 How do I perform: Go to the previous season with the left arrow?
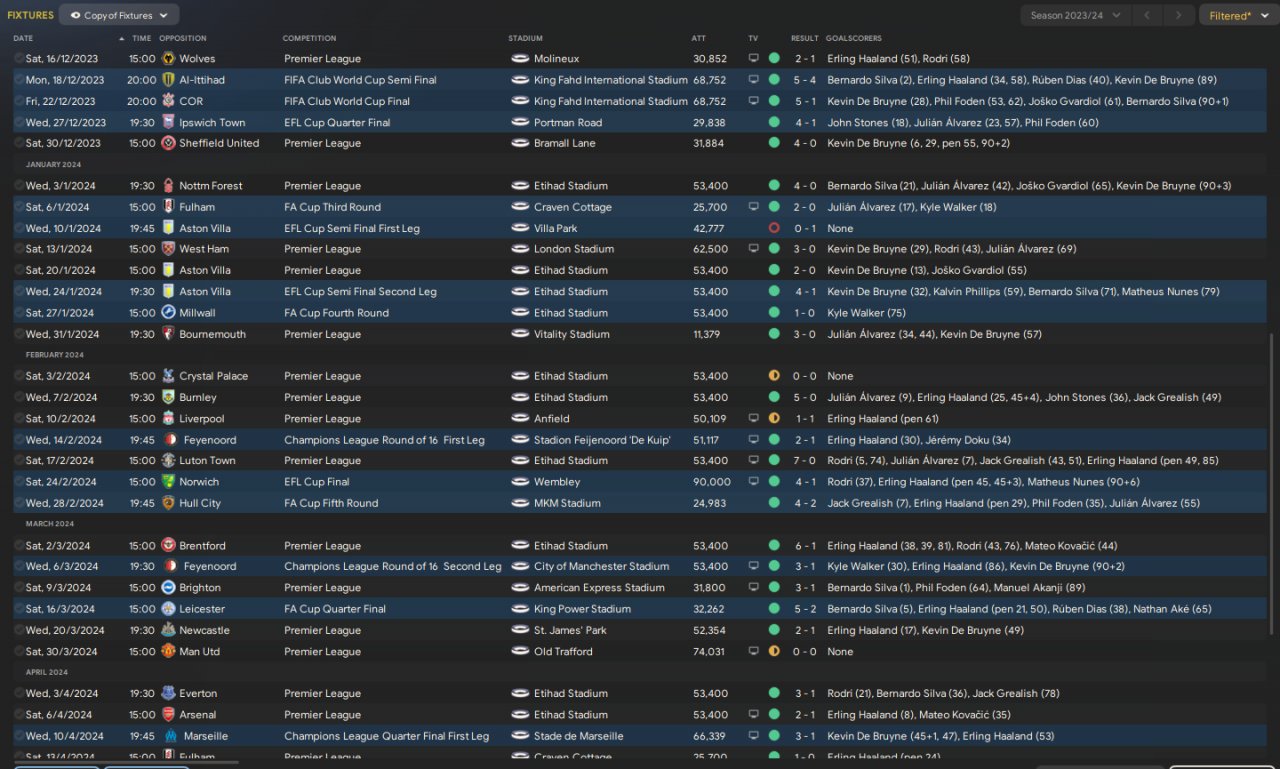coord(1149,15)
